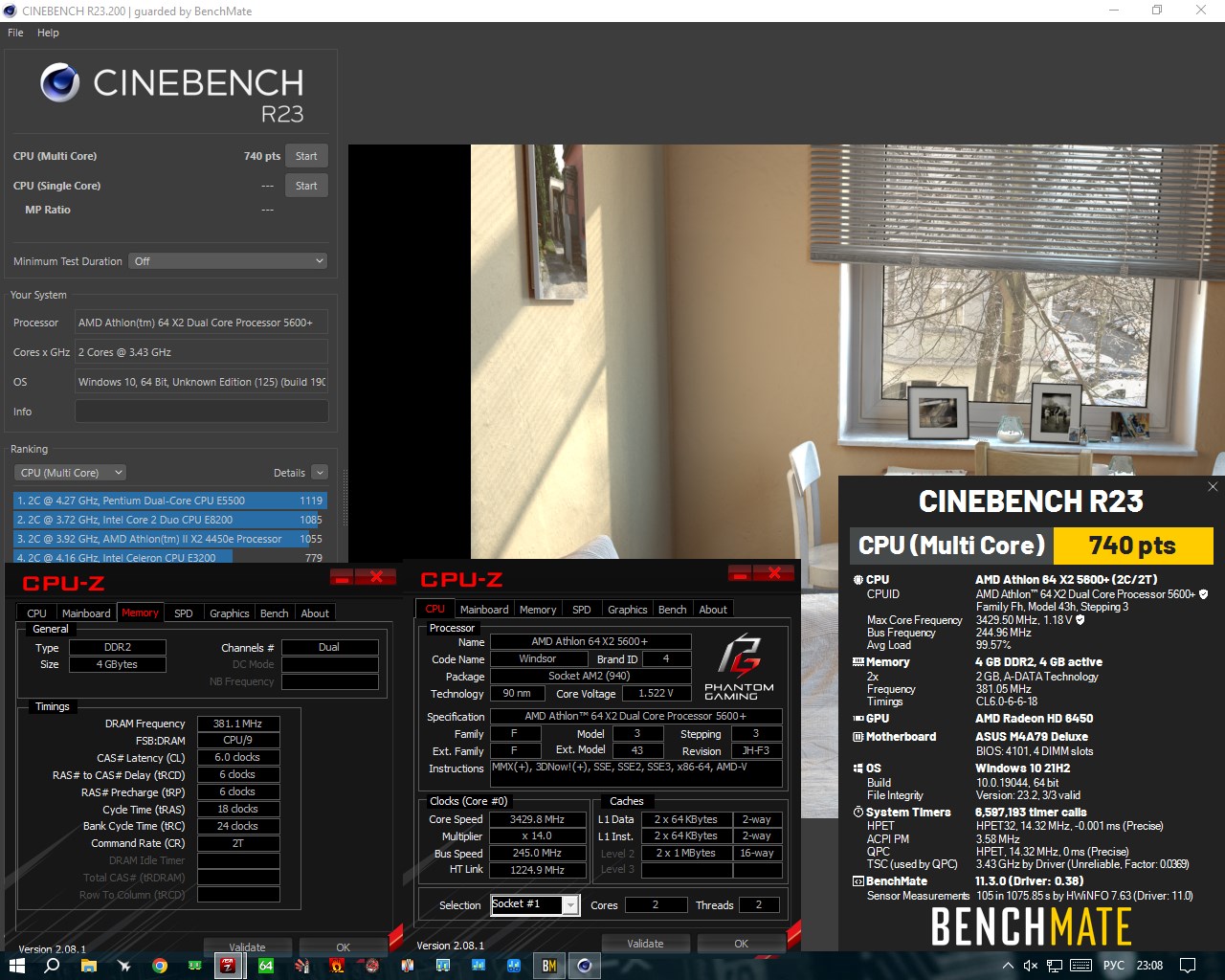Click the CPU chip icon in BenchMate panel

coord(857,580)
